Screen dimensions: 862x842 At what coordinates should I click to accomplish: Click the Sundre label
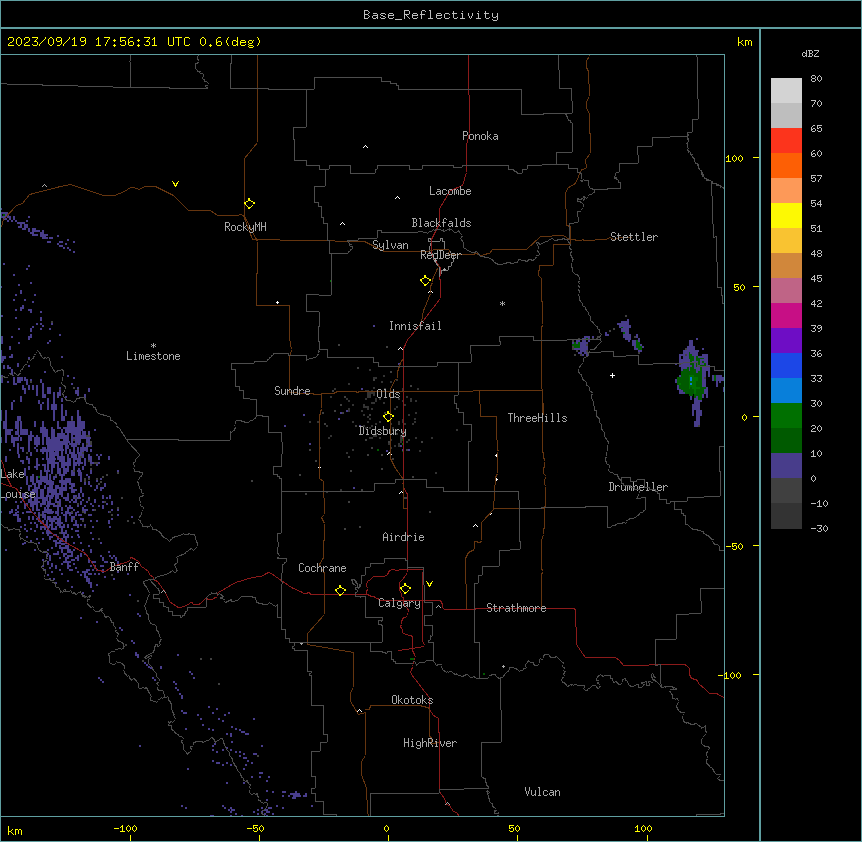point(292,391)
